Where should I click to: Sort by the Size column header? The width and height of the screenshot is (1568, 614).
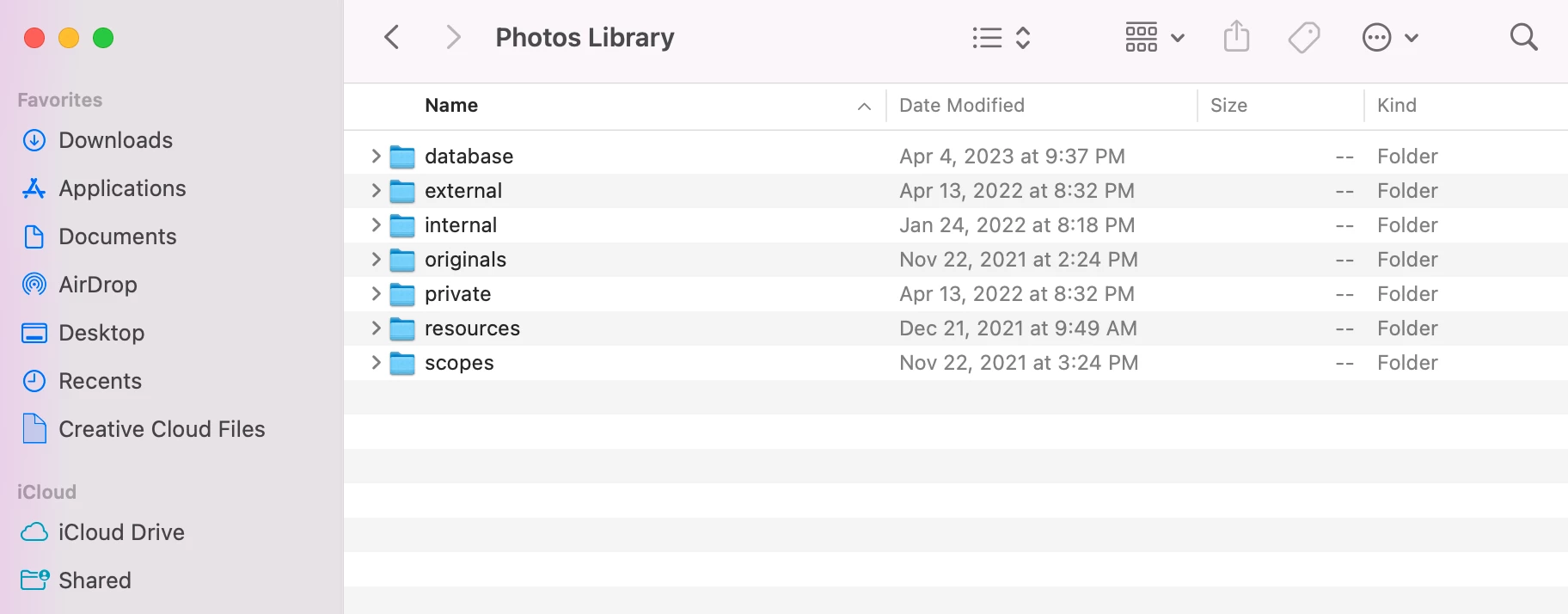pos(1228,105)
